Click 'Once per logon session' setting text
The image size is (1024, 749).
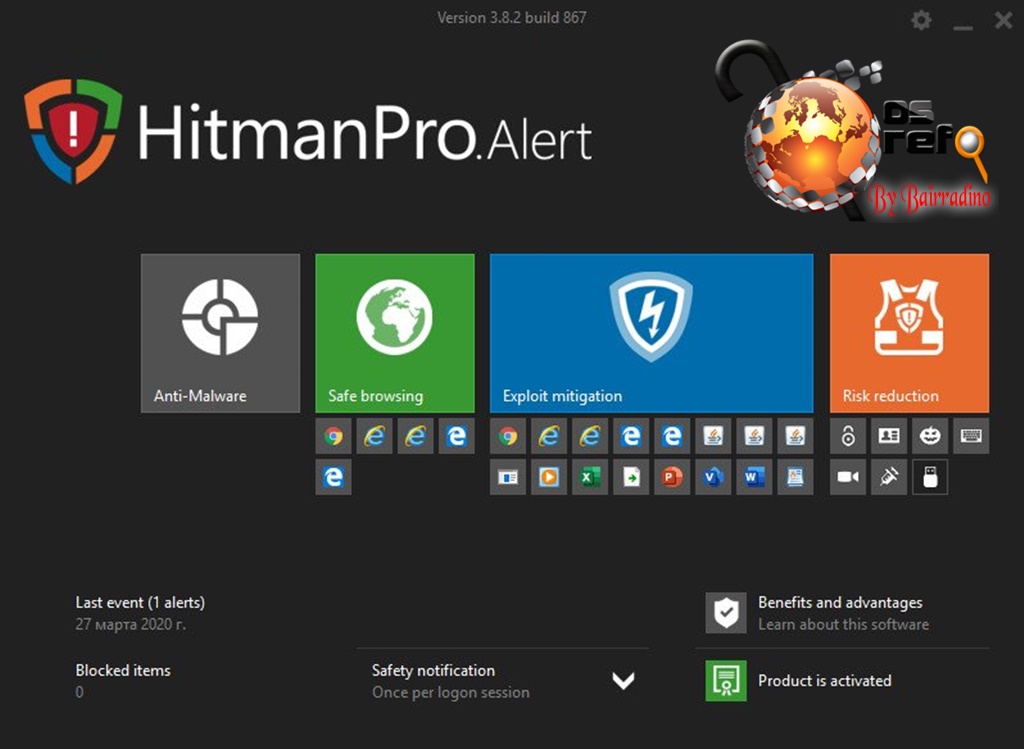[451, 693]
